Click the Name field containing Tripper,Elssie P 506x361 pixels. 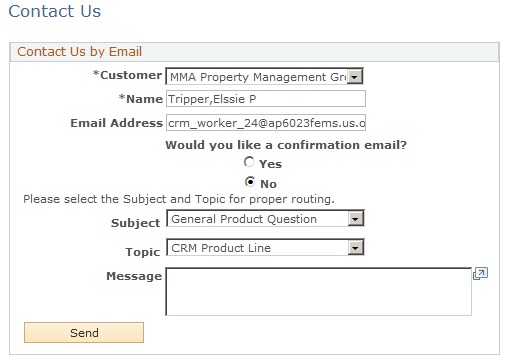click(x=266, y=99)
